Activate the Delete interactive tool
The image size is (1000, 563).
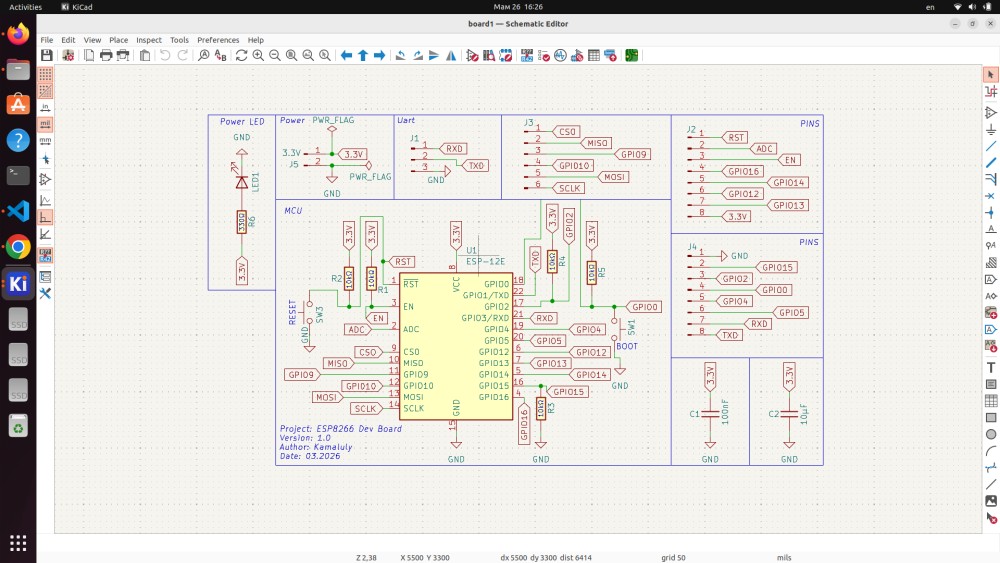pos(990,518)
